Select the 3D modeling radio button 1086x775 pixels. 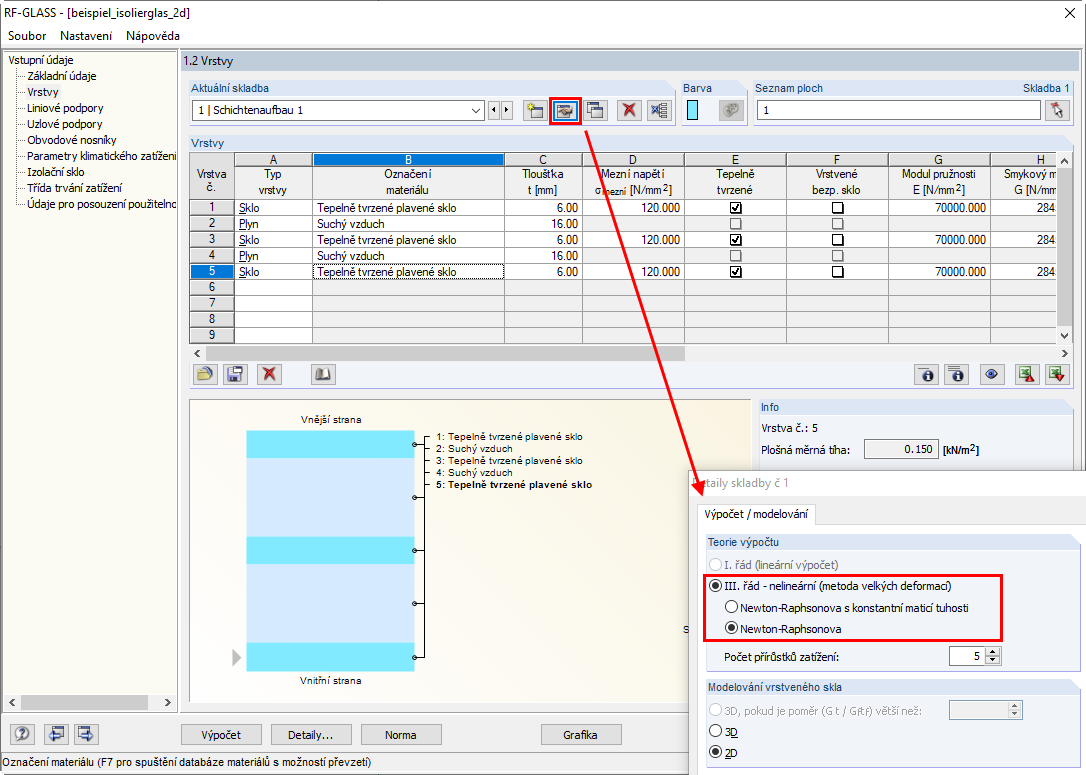pyautogui.click(x=715, y=731)
